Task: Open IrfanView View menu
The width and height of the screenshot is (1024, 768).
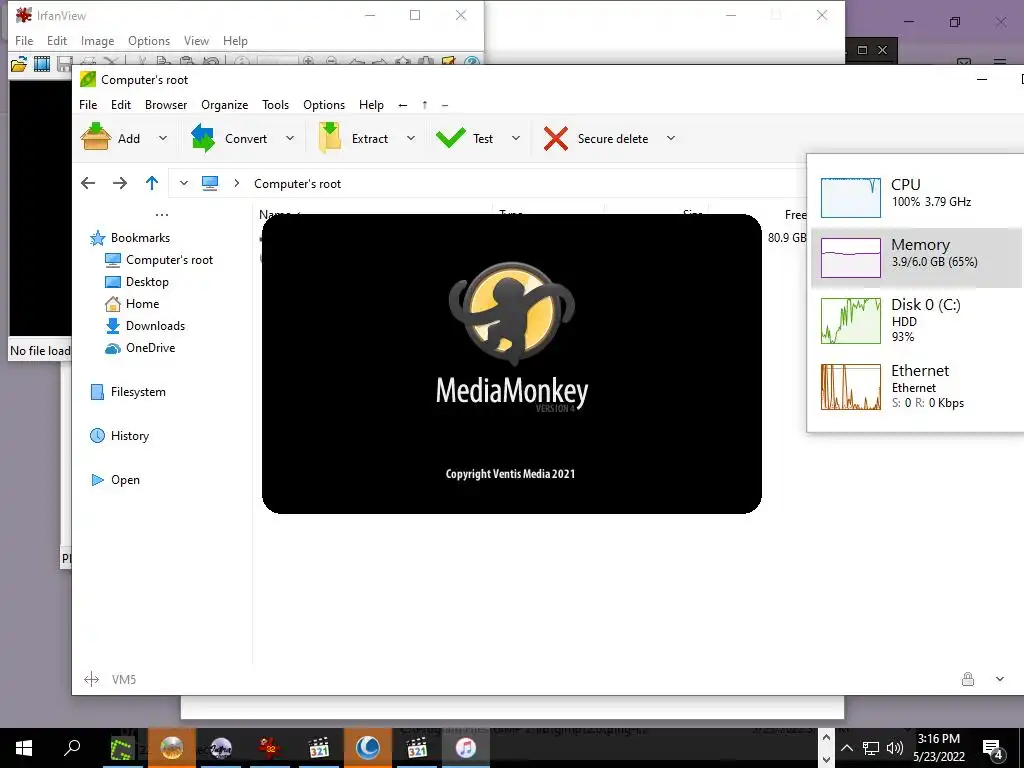Action: point(196,40)
